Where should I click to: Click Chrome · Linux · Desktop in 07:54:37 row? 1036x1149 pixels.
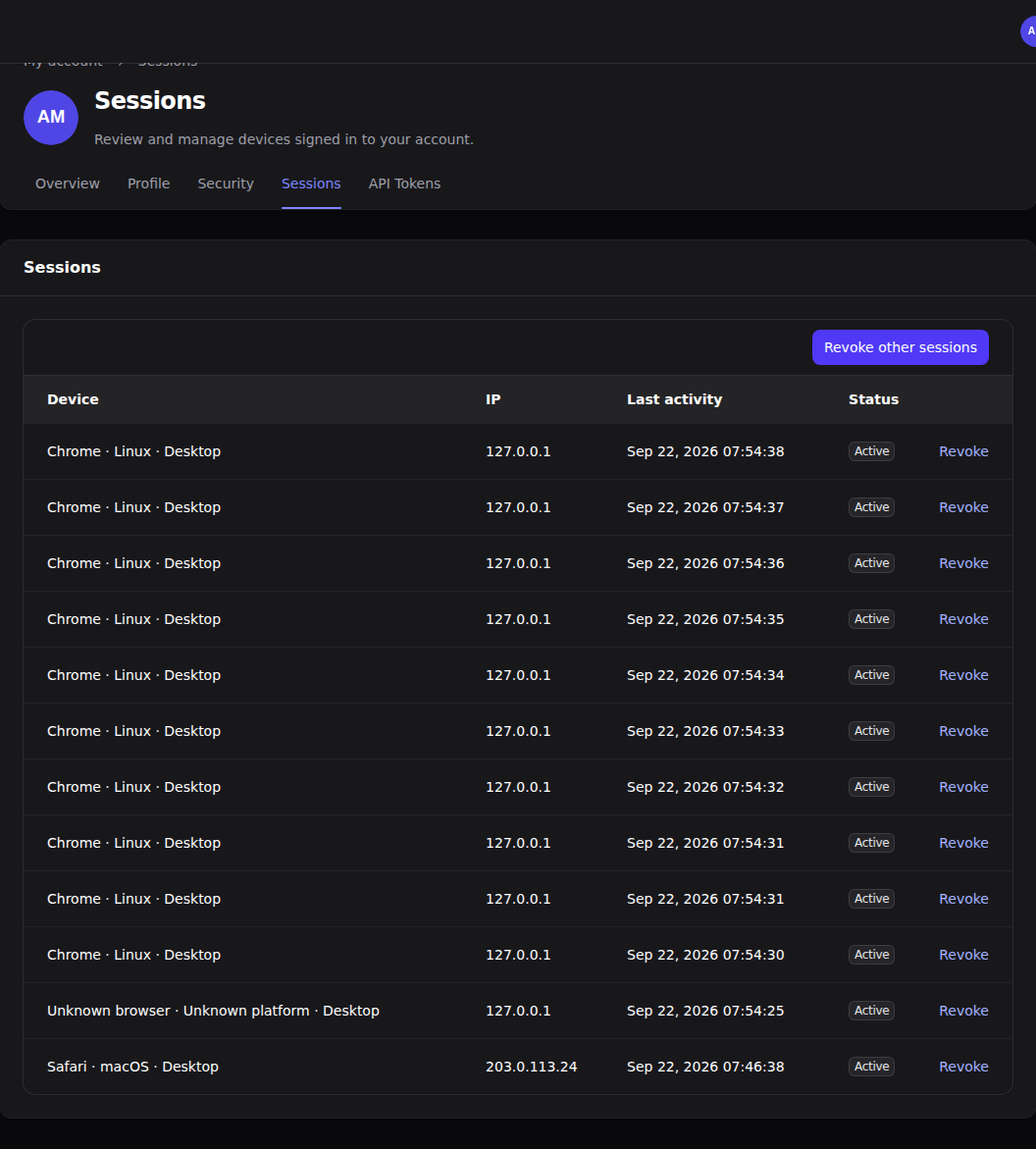tap(134, 507)
